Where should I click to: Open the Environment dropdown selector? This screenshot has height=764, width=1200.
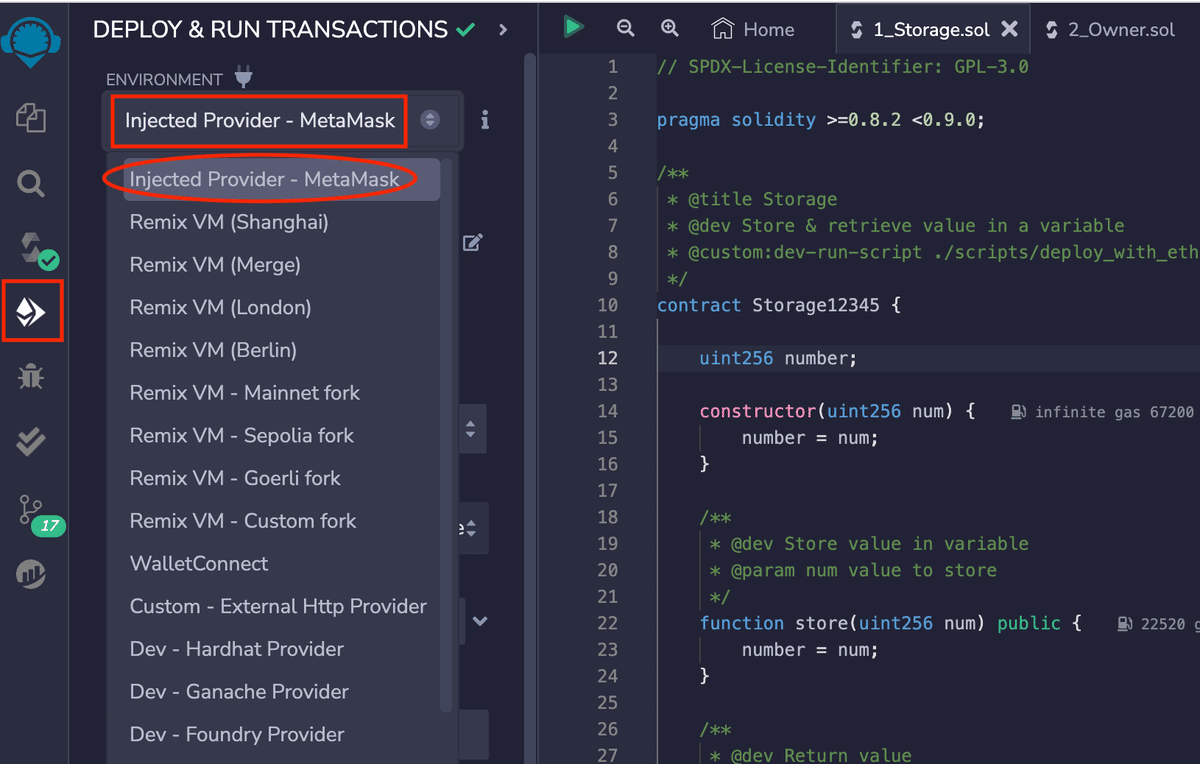coord(283,120)
